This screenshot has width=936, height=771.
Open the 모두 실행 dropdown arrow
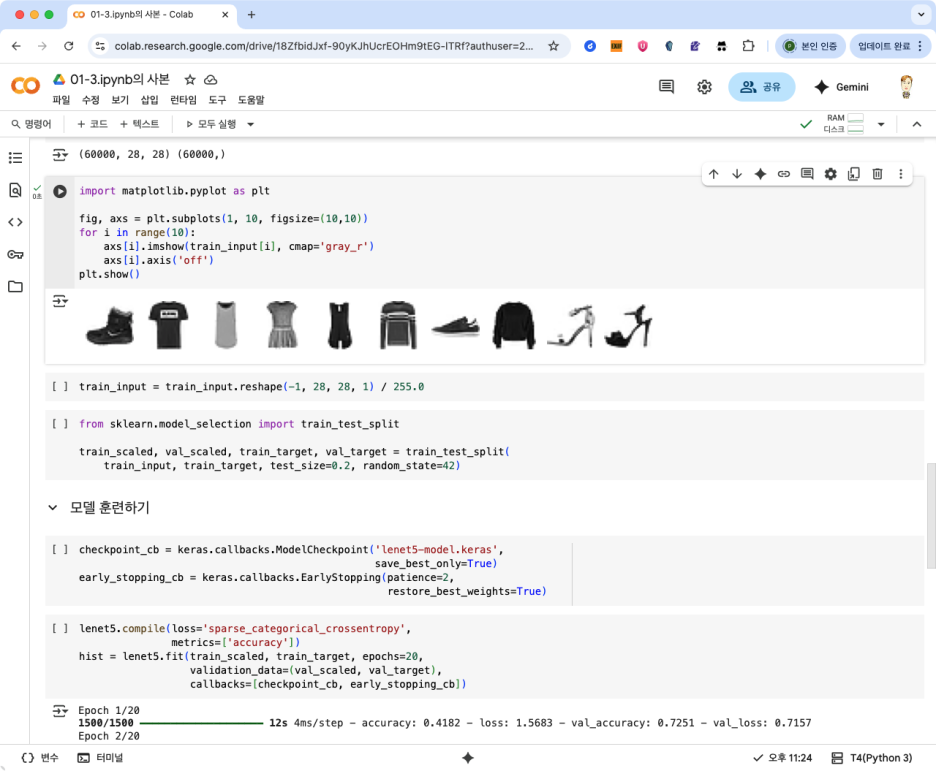coord(251,124)
